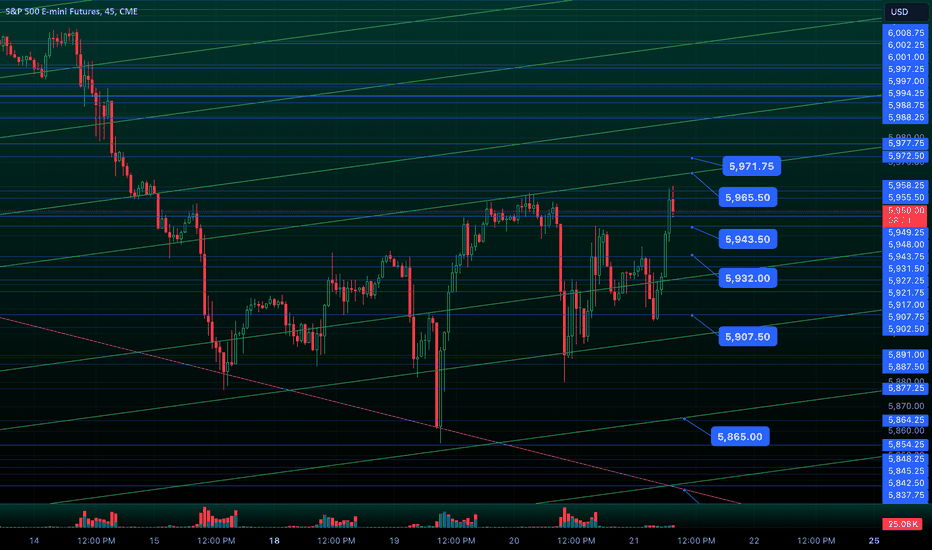Select bold date 18 on time axis
The width and height of the screenshot is (932, 550).
tap(274, 540)
